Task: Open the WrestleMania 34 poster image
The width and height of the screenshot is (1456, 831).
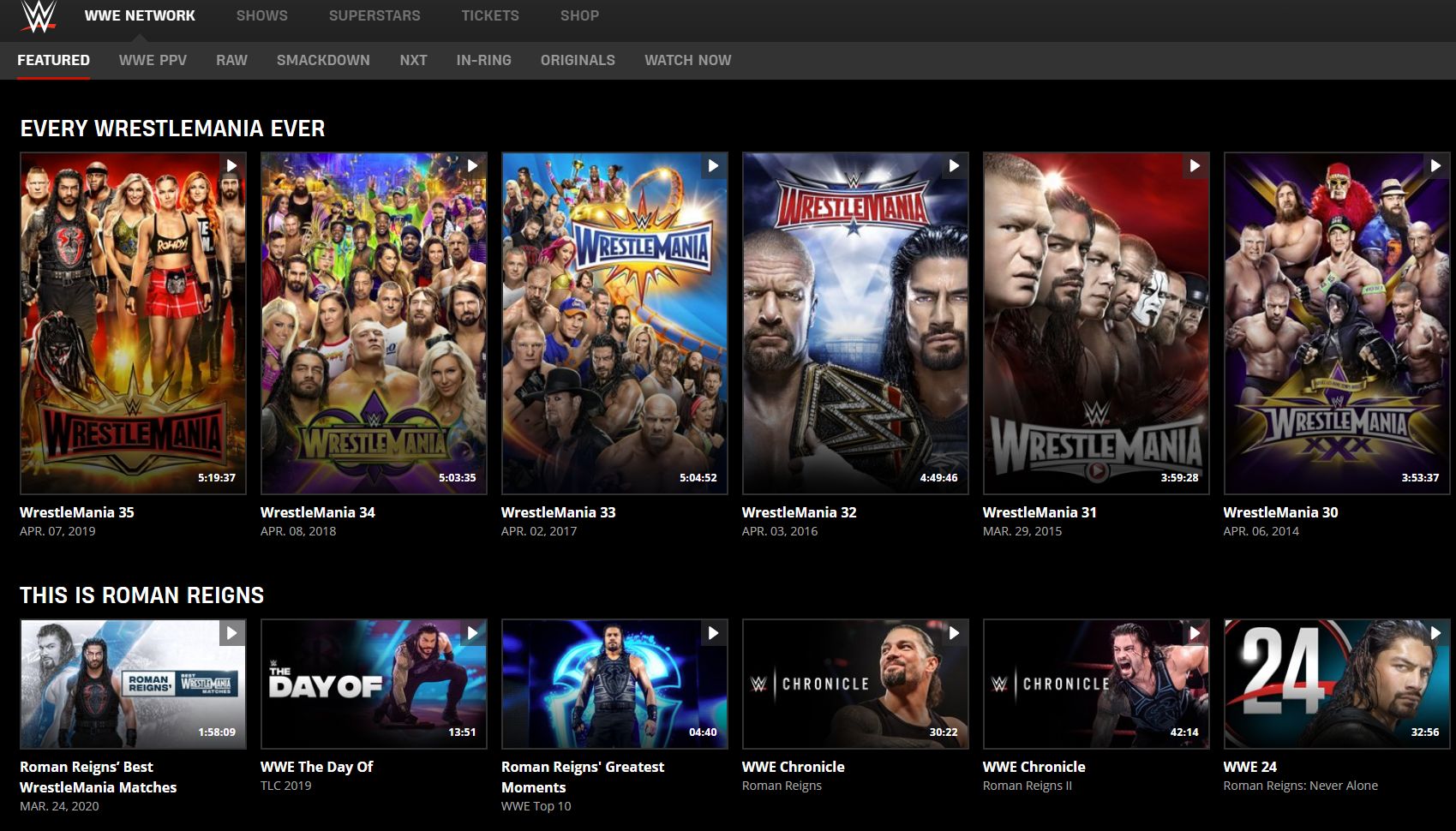Action: 374,323
